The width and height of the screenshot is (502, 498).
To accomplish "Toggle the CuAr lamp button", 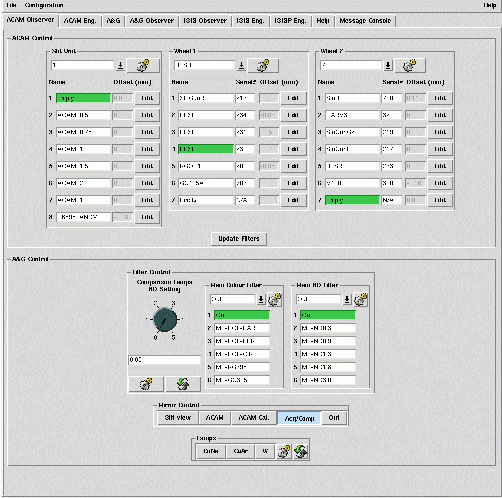I will (x=240, y=451).
